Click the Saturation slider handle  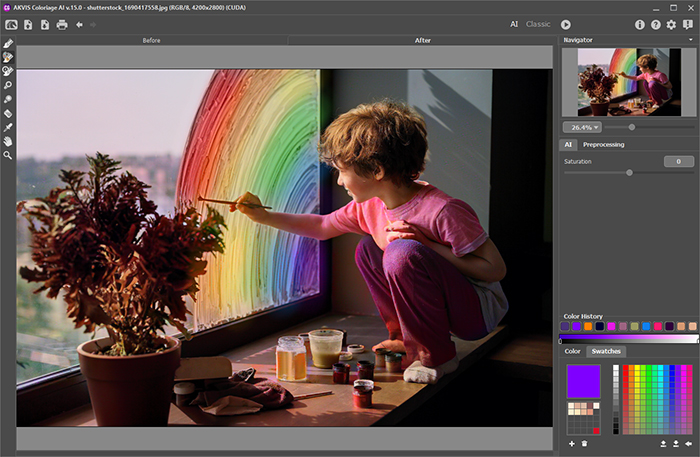[629, 172]
